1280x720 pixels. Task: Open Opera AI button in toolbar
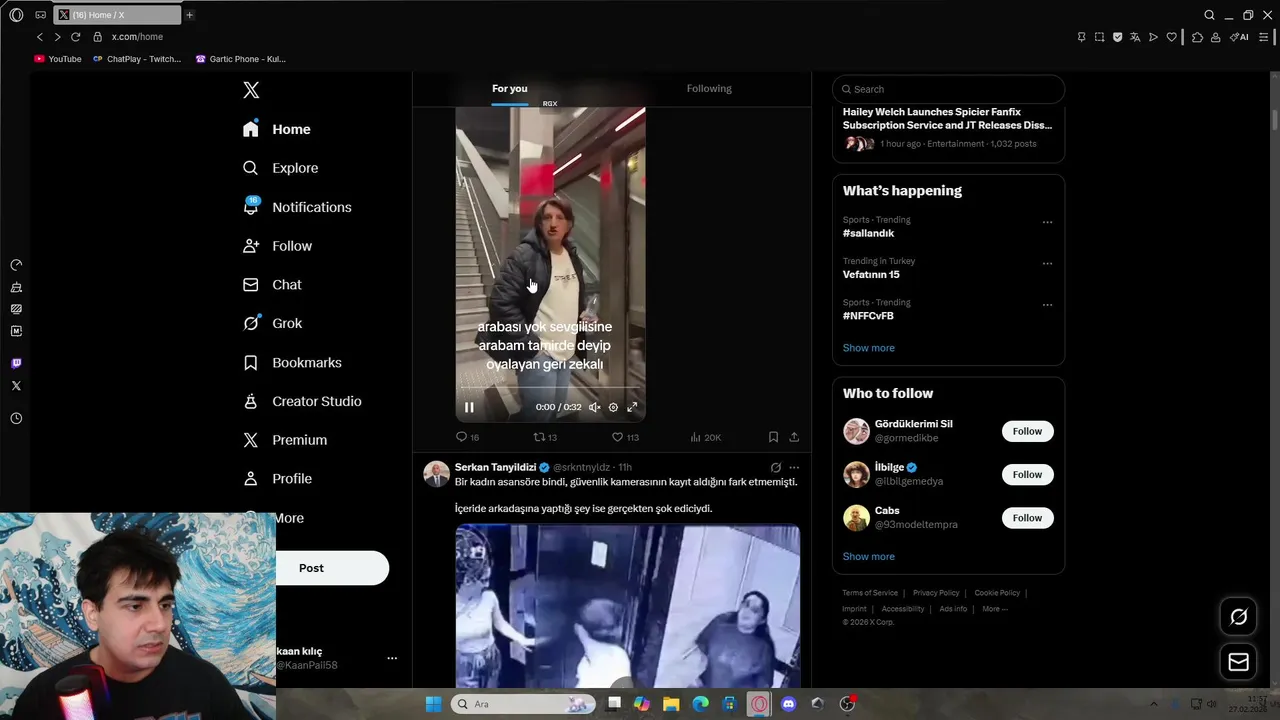click(x=1239, y=37)
